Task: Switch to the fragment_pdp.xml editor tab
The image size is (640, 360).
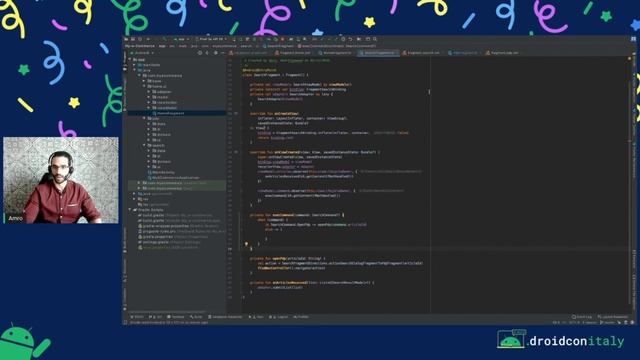Action: (x=503, y=53)
